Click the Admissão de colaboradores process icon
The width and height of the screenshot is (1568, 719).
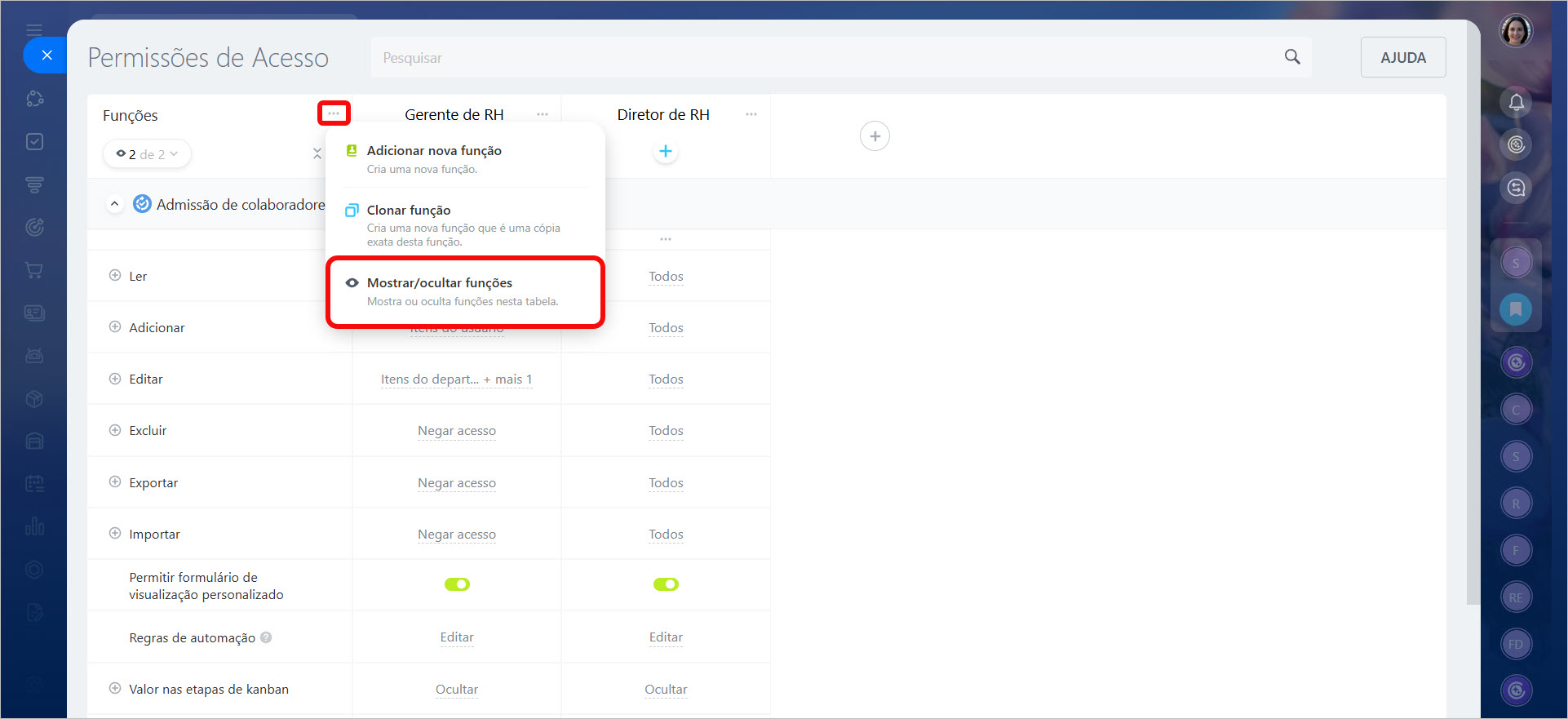coord(142,203)
